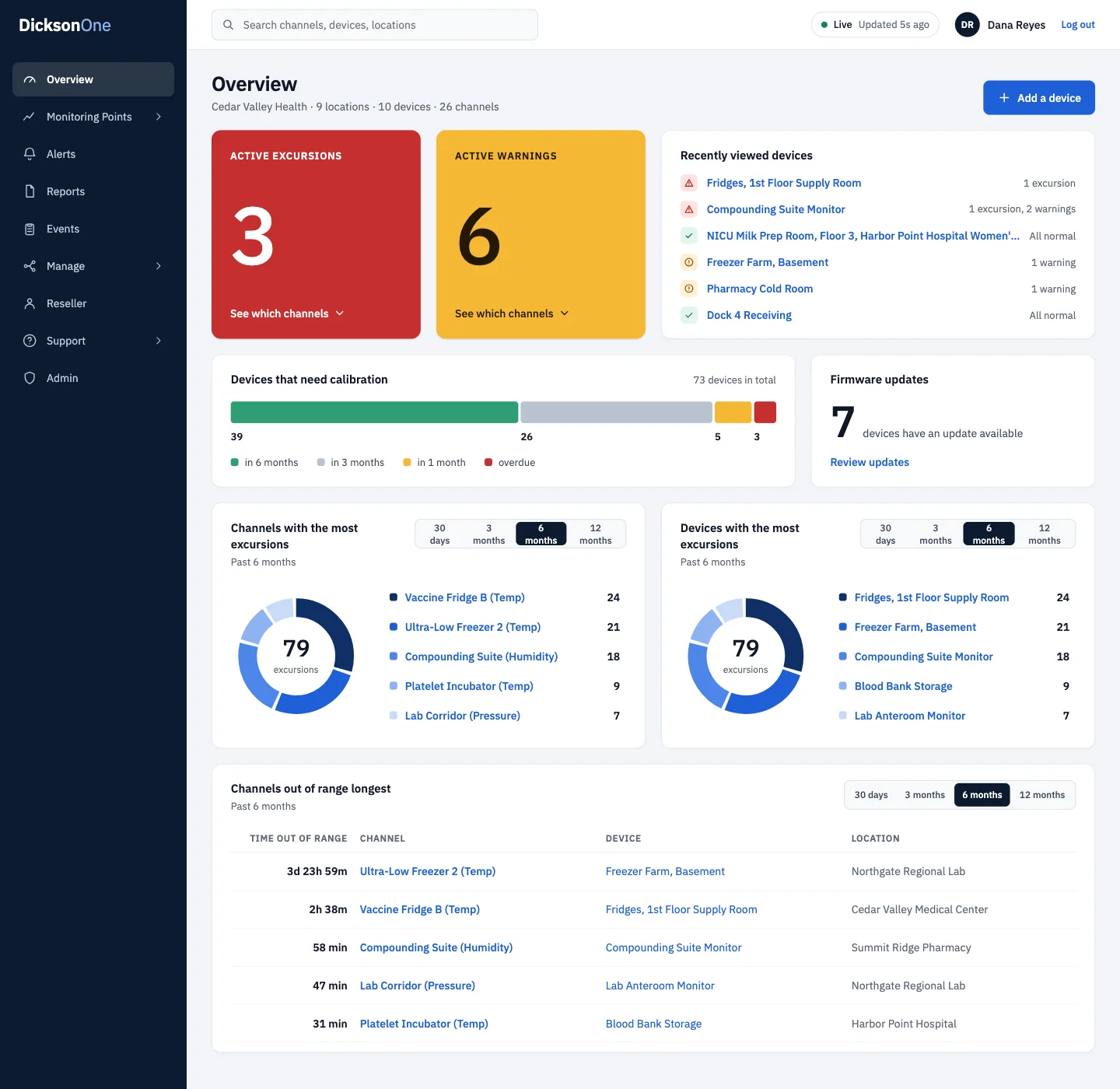Click the search channels, devices, locations field
Viewport: 1120px width, 1089px height.
pyautogui.click(x=375, y=25)
